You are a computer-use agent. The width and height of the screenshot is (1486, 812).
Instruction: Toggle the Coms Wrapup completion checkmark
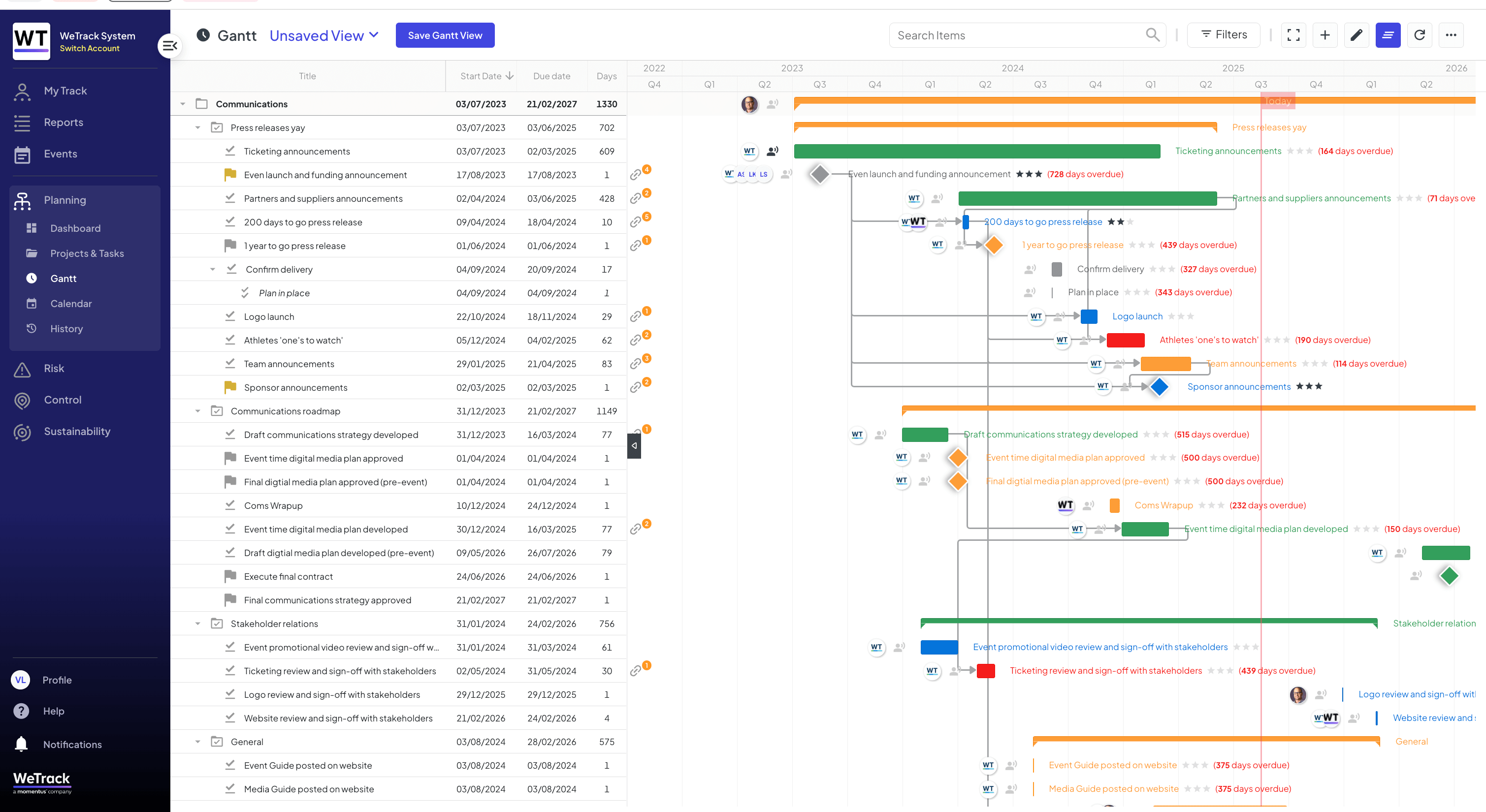[230, 505]
